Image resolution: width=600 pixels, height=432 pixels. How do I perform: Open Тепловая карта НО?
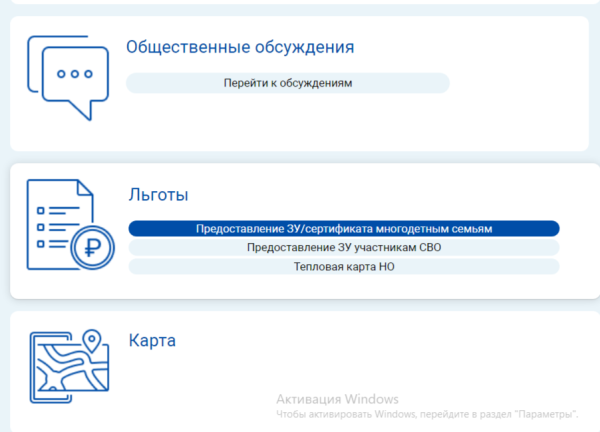click(x=344, y=267)
